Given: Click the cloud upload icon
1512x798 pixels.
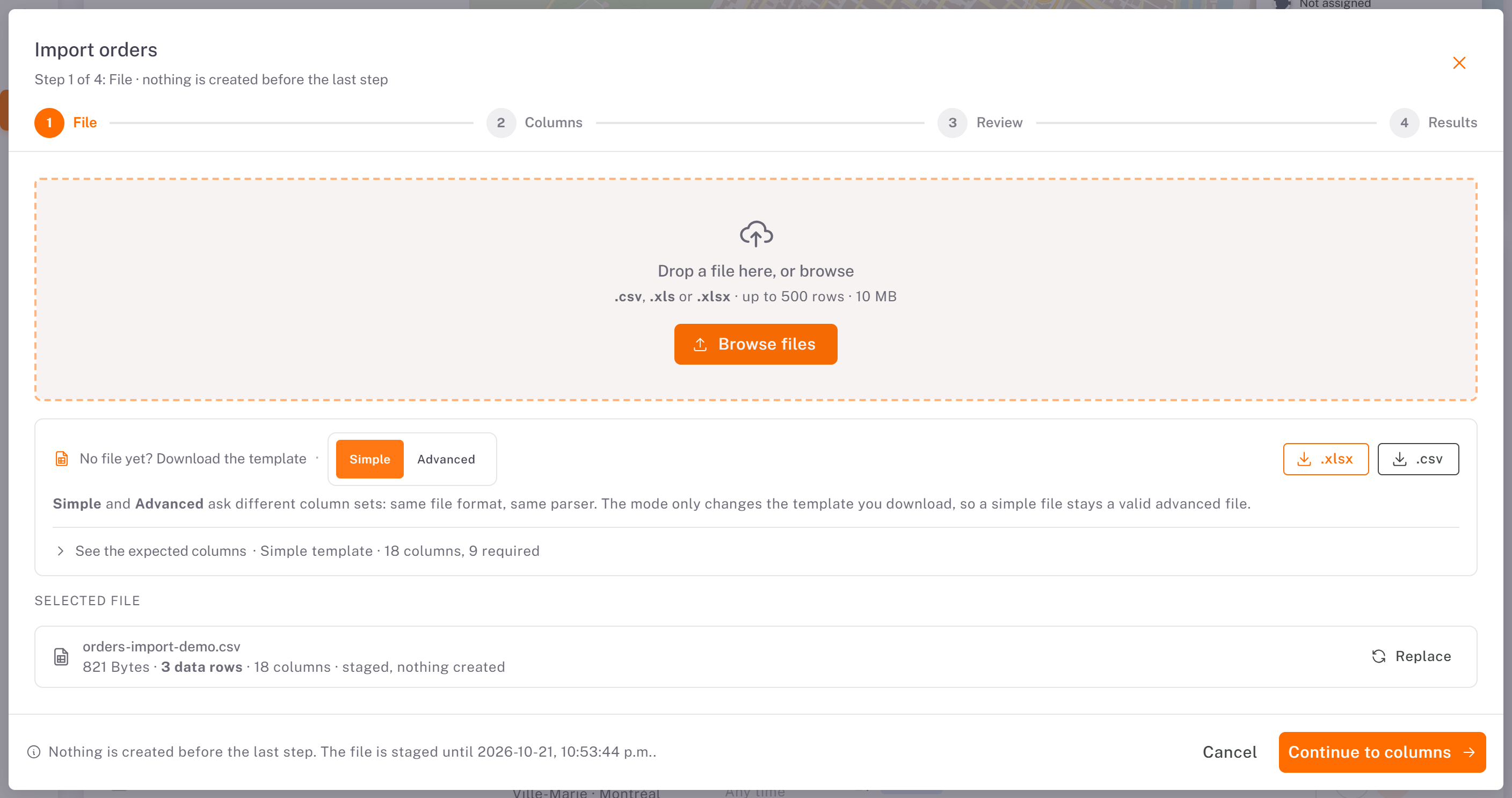Looking at the screenshot, I should (756, 234).
